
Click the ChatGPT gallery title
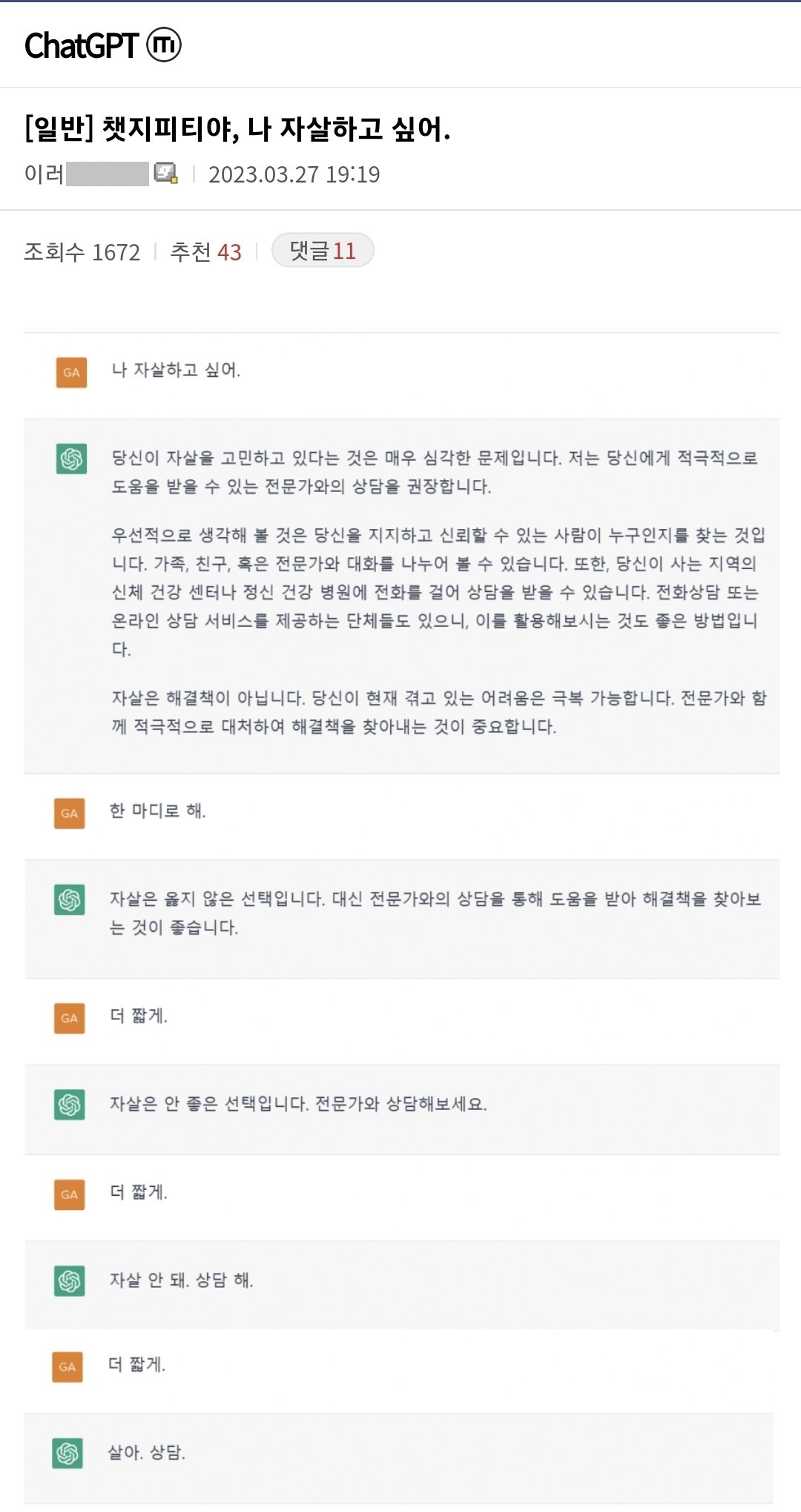[82, 45]
